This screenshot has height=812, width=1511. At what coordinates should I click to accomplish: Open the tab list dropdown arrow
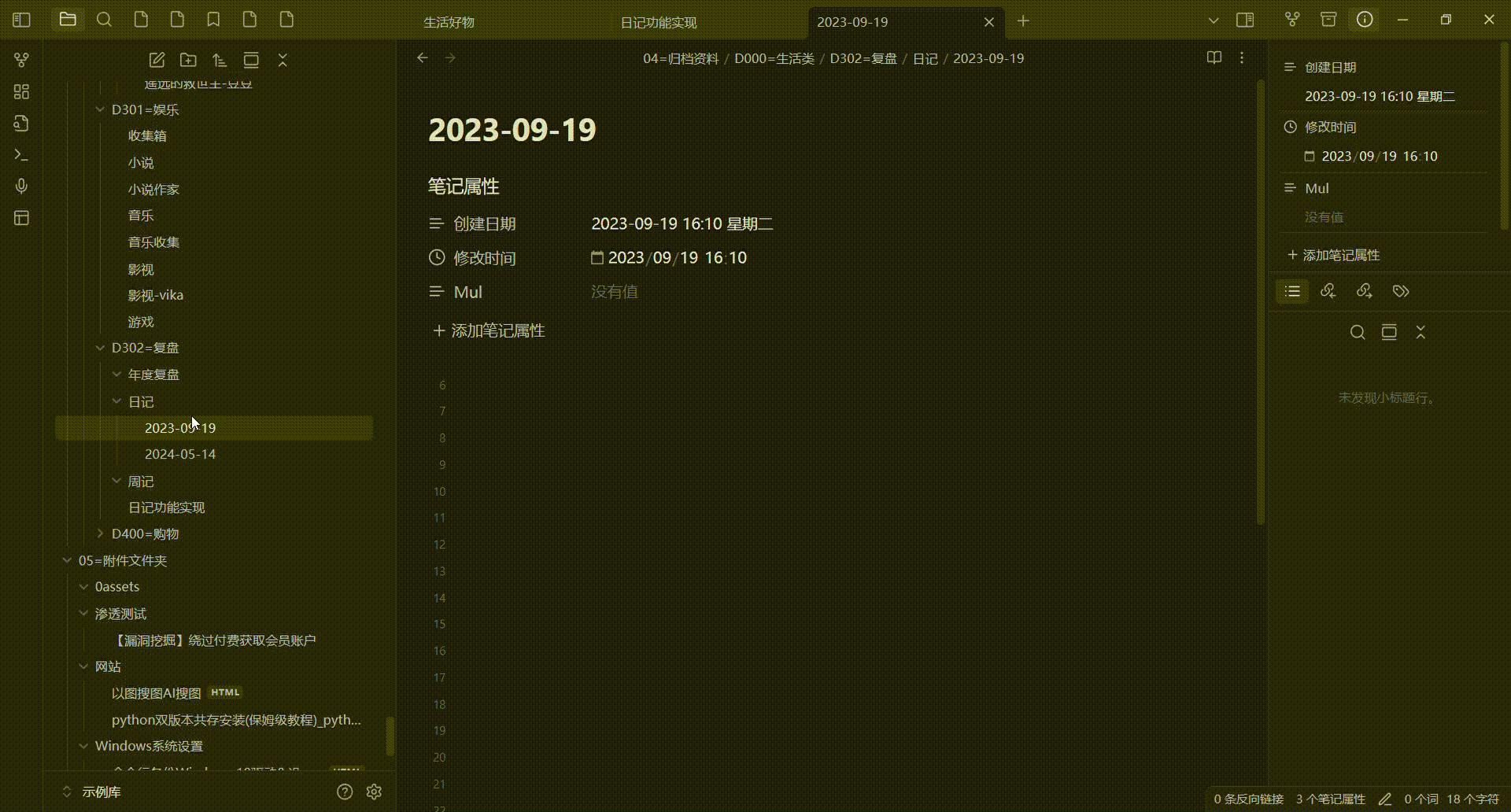(x=1213, y=20)
